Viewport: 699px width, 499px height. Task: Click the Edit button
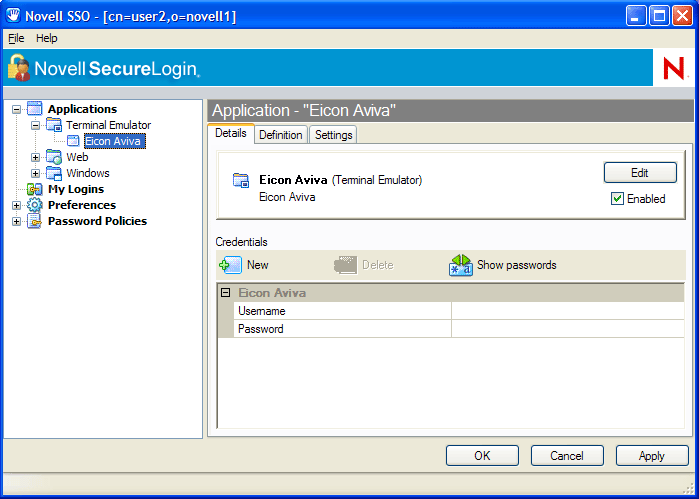(640, 173)
